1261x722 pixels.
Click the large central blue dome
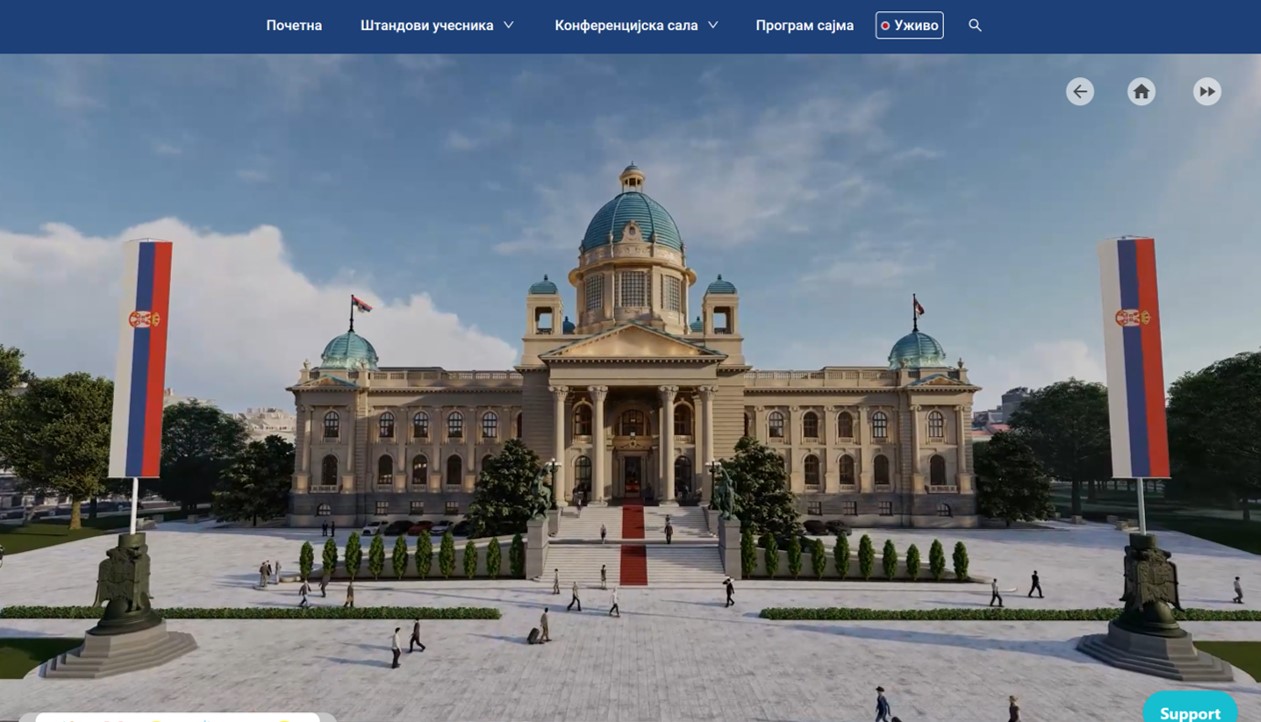point(632,222)
